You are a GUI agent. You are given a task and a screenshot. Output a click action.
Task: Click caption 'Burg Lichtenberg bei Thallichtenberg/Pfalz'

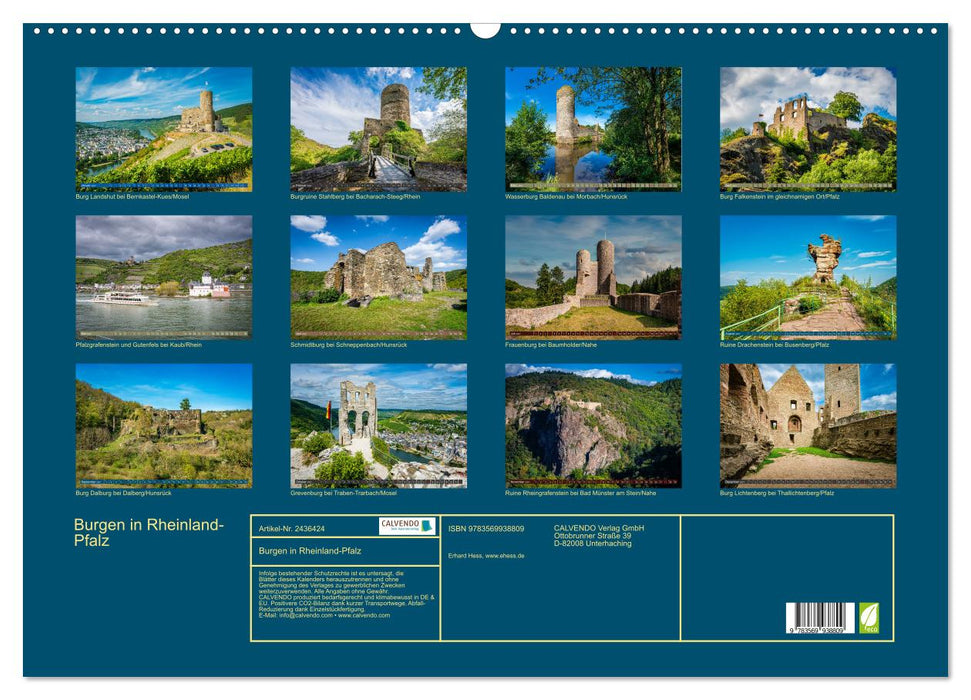coord(777,493)
